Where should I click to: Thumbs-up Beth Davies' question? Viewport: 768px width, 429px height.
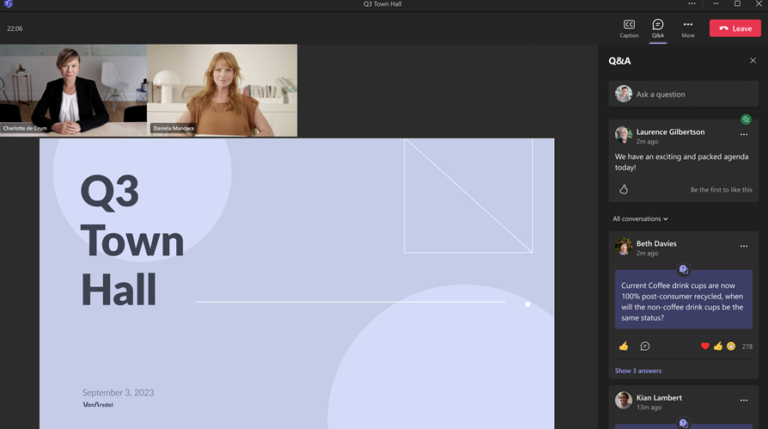[x=624, y=346]
